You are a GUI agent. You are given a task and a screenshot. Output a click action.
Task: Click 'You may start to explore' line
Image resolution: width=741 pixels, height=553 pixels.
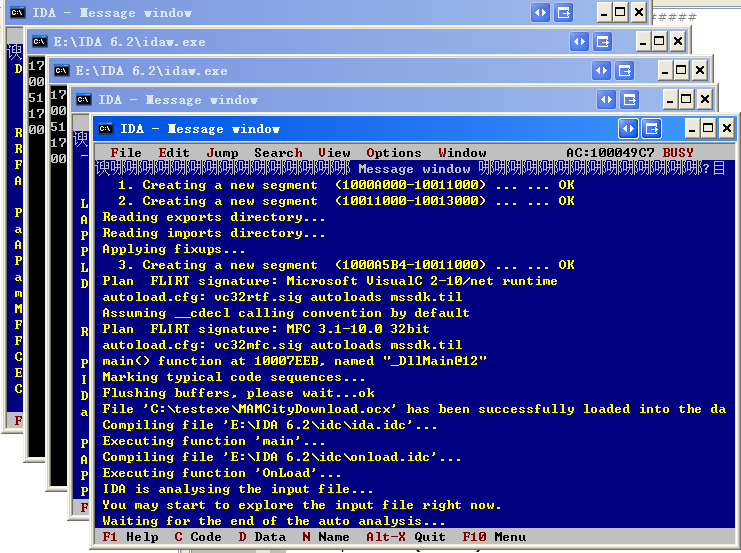(x=302, y=505)
